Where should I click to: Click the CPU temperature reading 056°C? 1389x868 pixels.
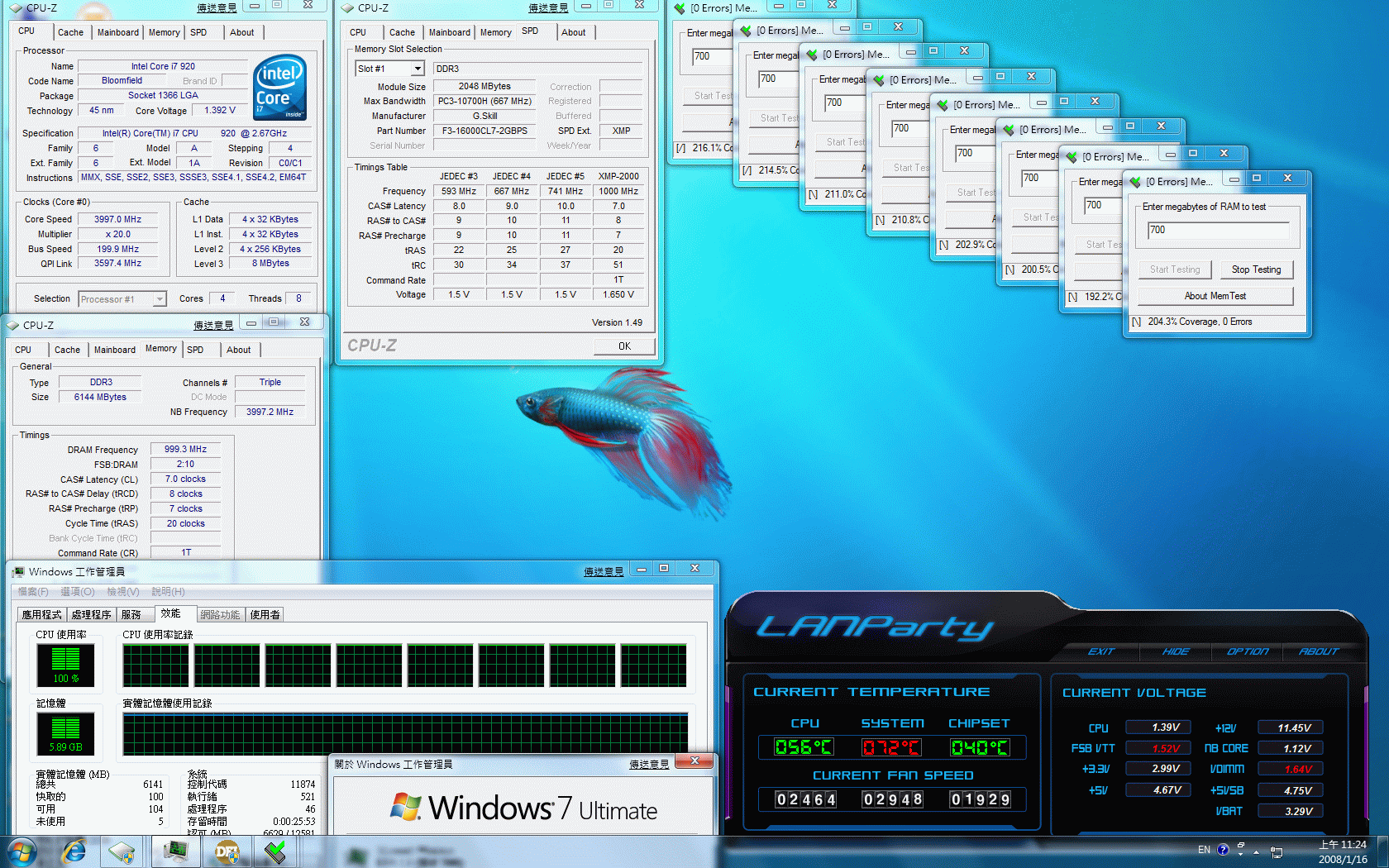(x=804, y=747)
